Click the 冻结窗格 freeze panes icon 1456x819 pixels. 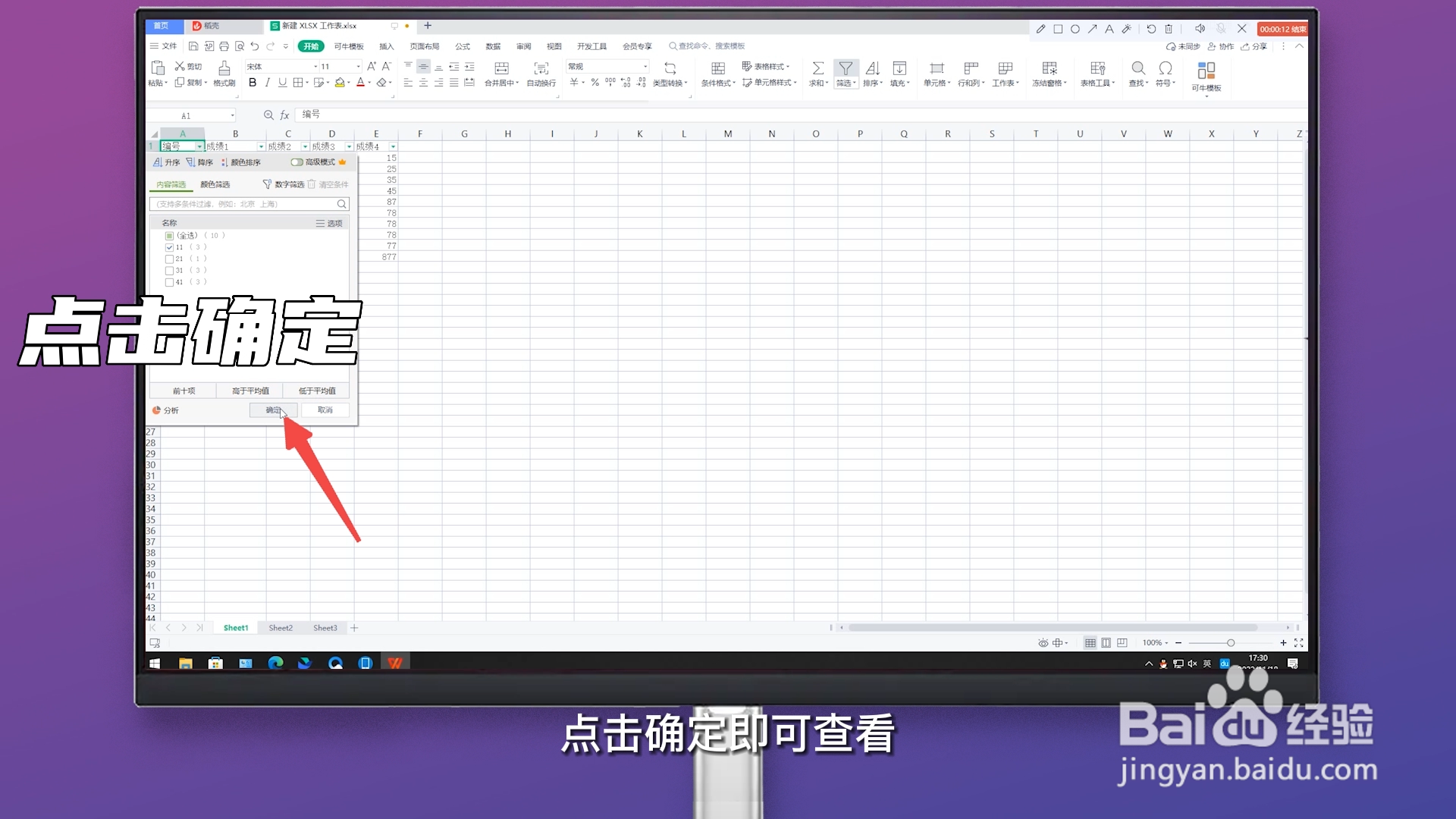tap(1049, 74)
